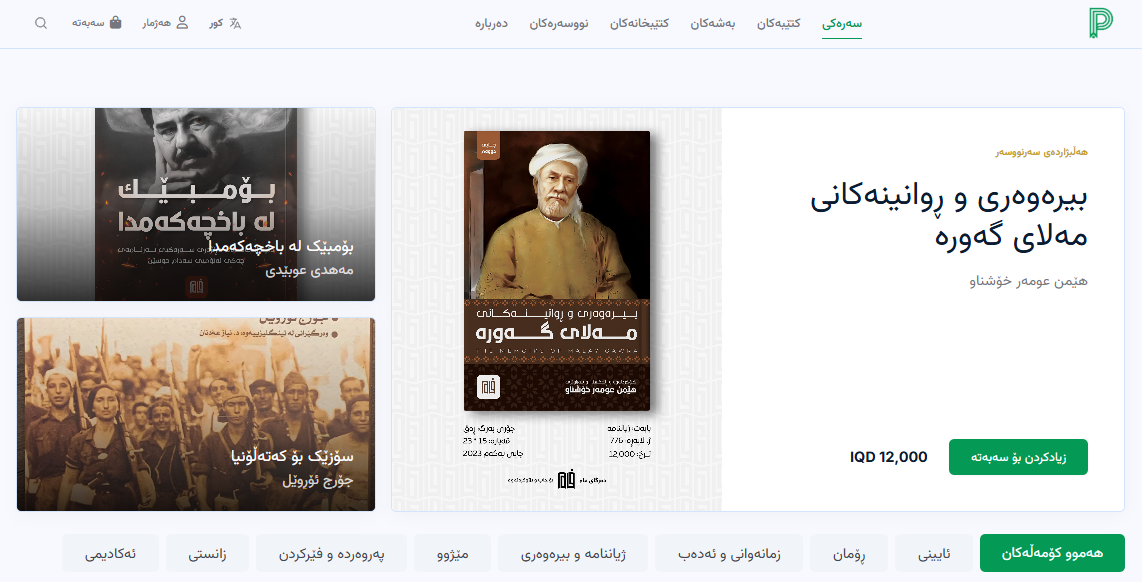Viewport: 1142px width, 582px height.
Task: Click the کور language label
Action: (216, 23)
